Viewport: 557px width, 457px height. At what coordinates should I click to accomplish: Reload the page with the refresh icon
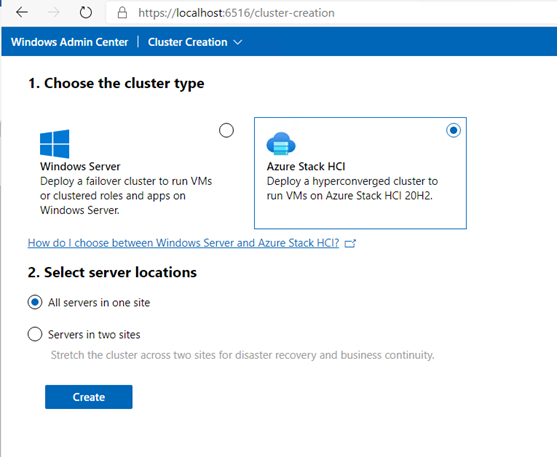[x=86, y=13]
